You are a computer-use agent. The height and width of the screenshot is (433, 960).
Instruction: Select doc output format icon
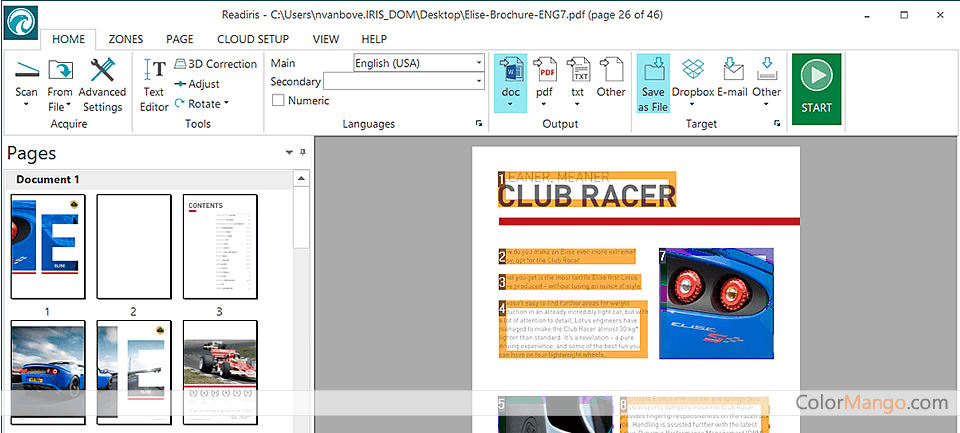510,70
